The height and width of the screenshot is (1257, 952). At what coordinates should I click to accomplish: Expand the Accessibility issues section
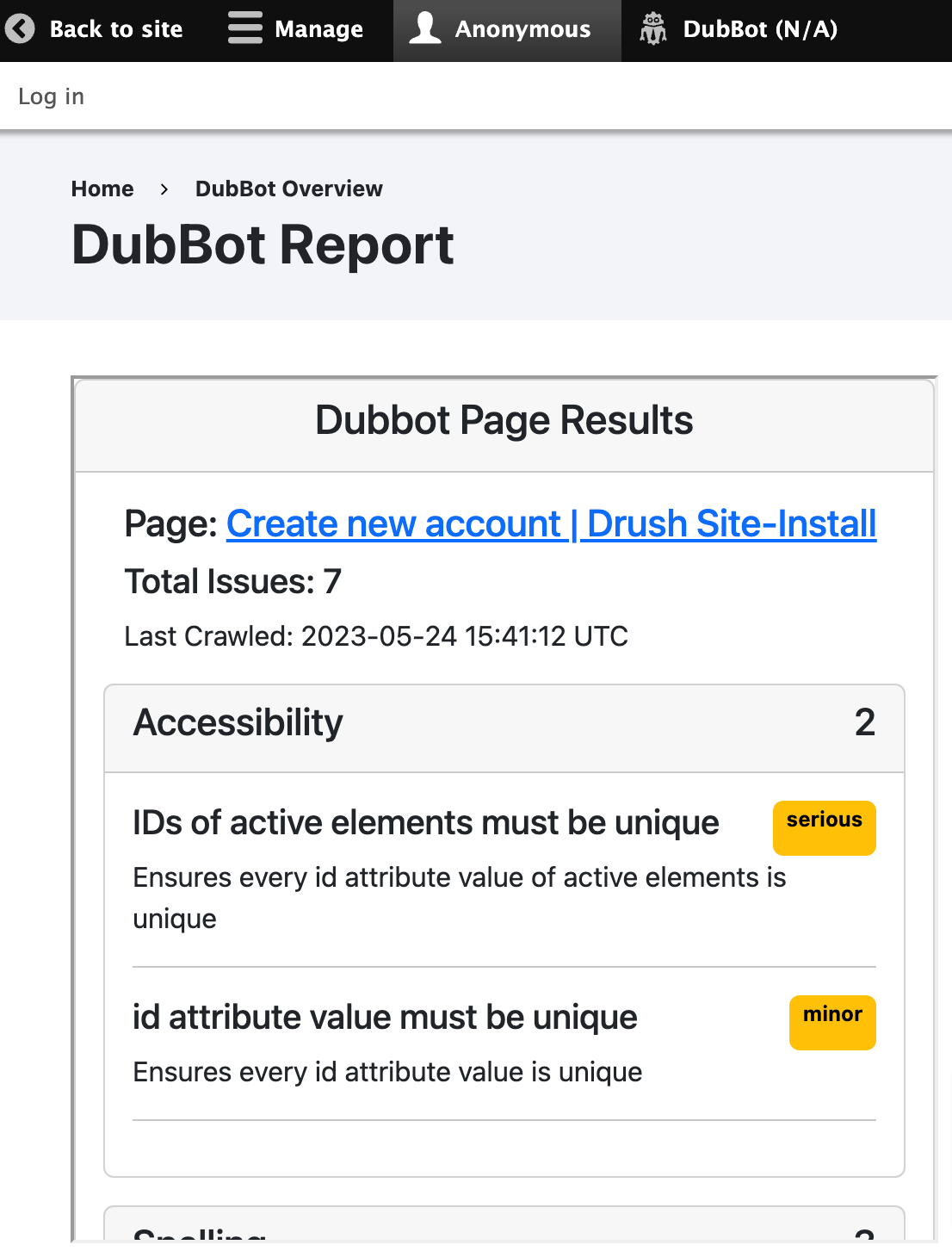238,723
